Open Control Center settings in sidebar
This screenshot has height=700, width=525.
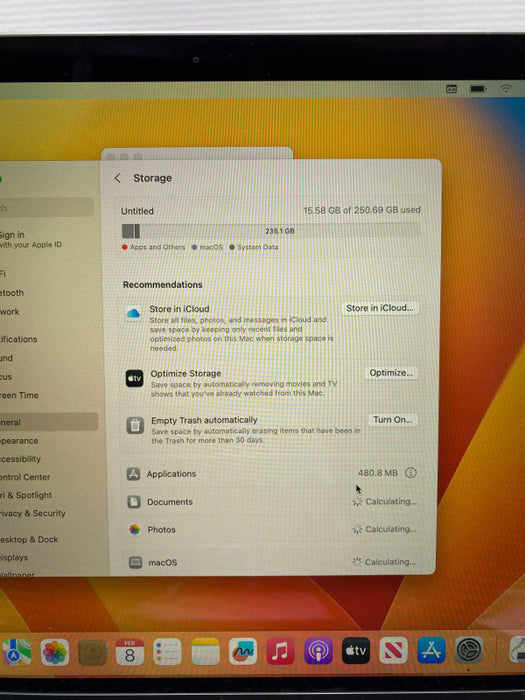click(x=25, y=477)
